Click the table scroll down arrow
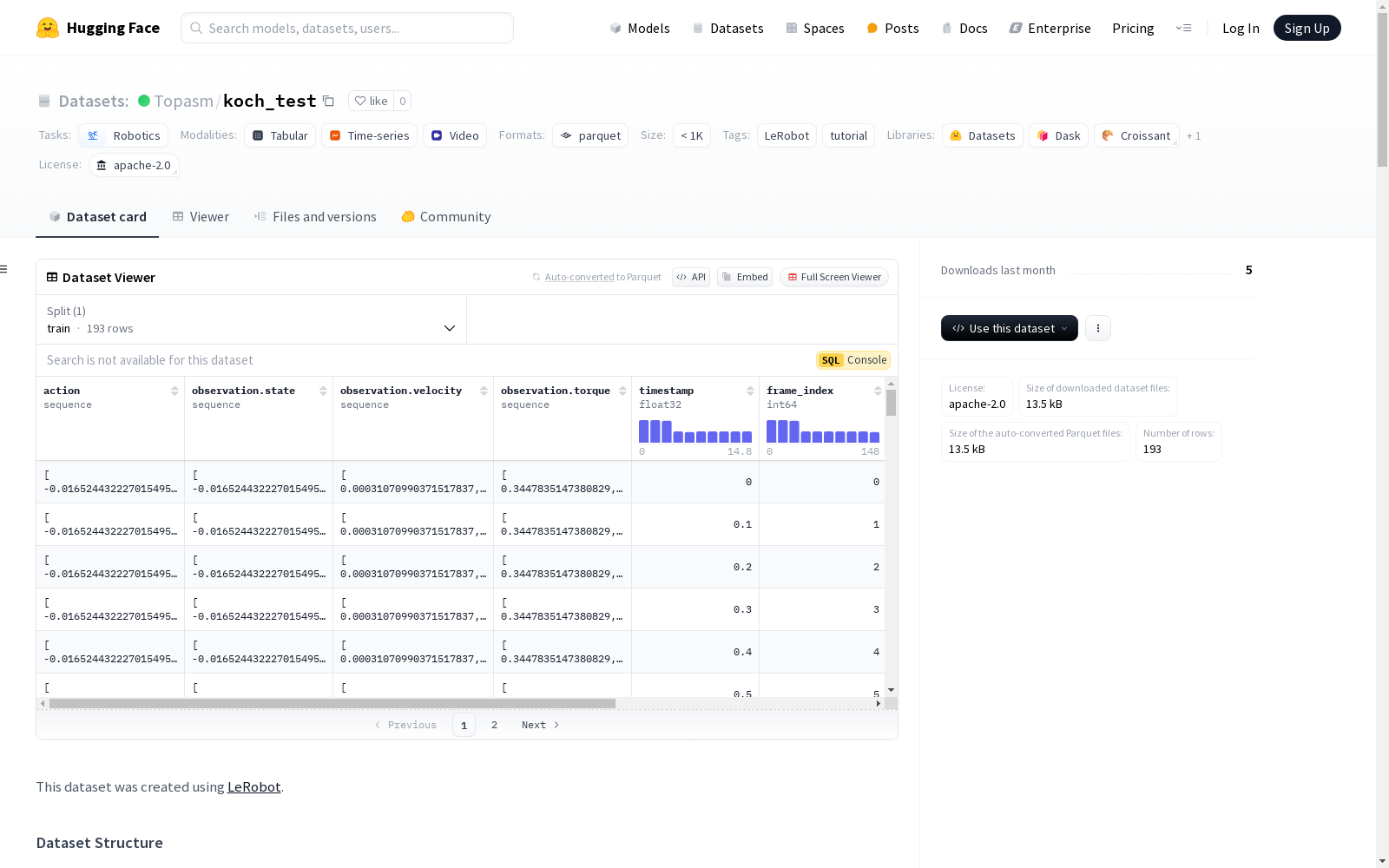The height and width of the screenshot is (868, 1389). 891,690
